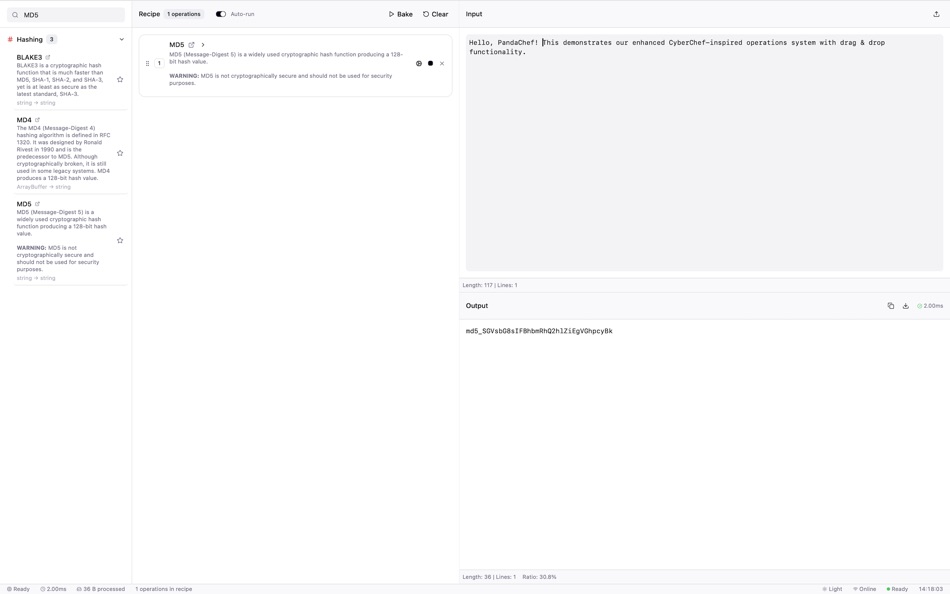Open BLAKE3 external documentation link icon

tap(48, 57)
